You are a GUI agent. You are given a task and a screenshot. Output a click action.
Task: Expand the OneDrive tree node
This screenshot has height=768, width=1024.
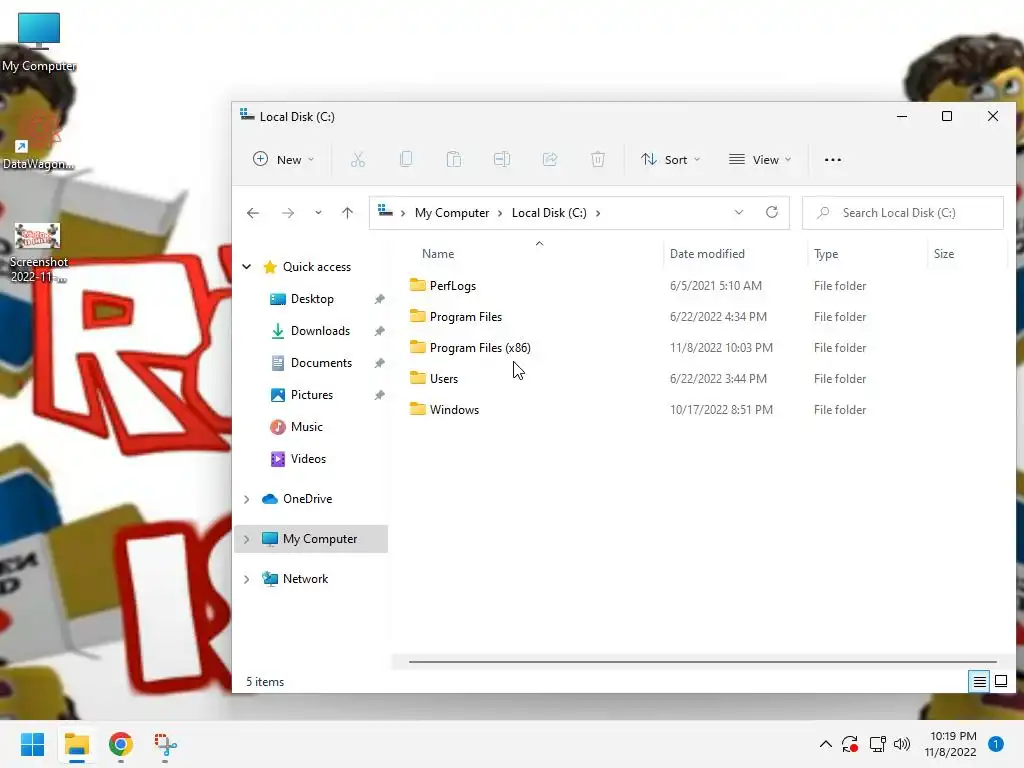(247, 499)
